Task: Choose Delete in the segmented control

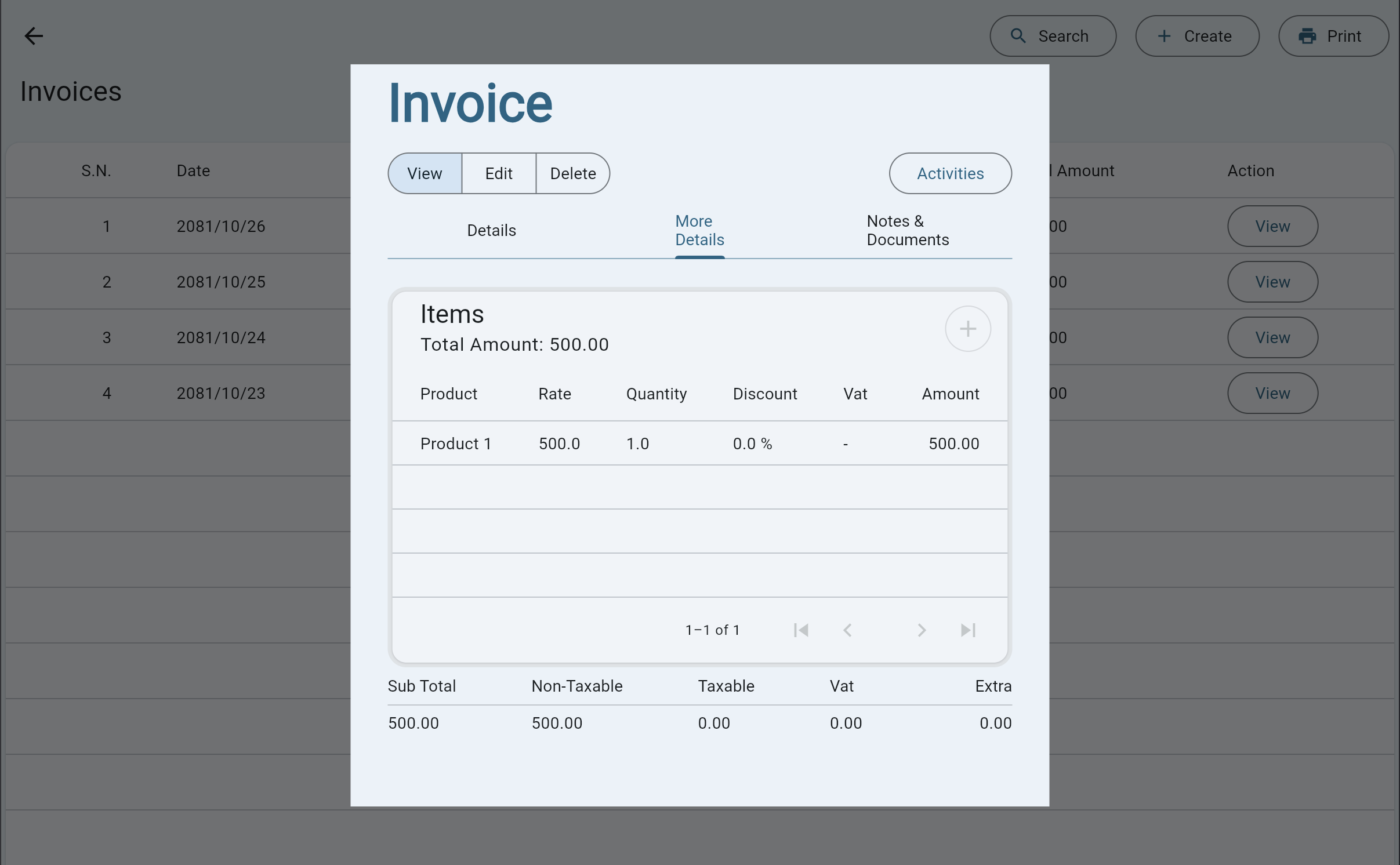Action: (572, 173)
